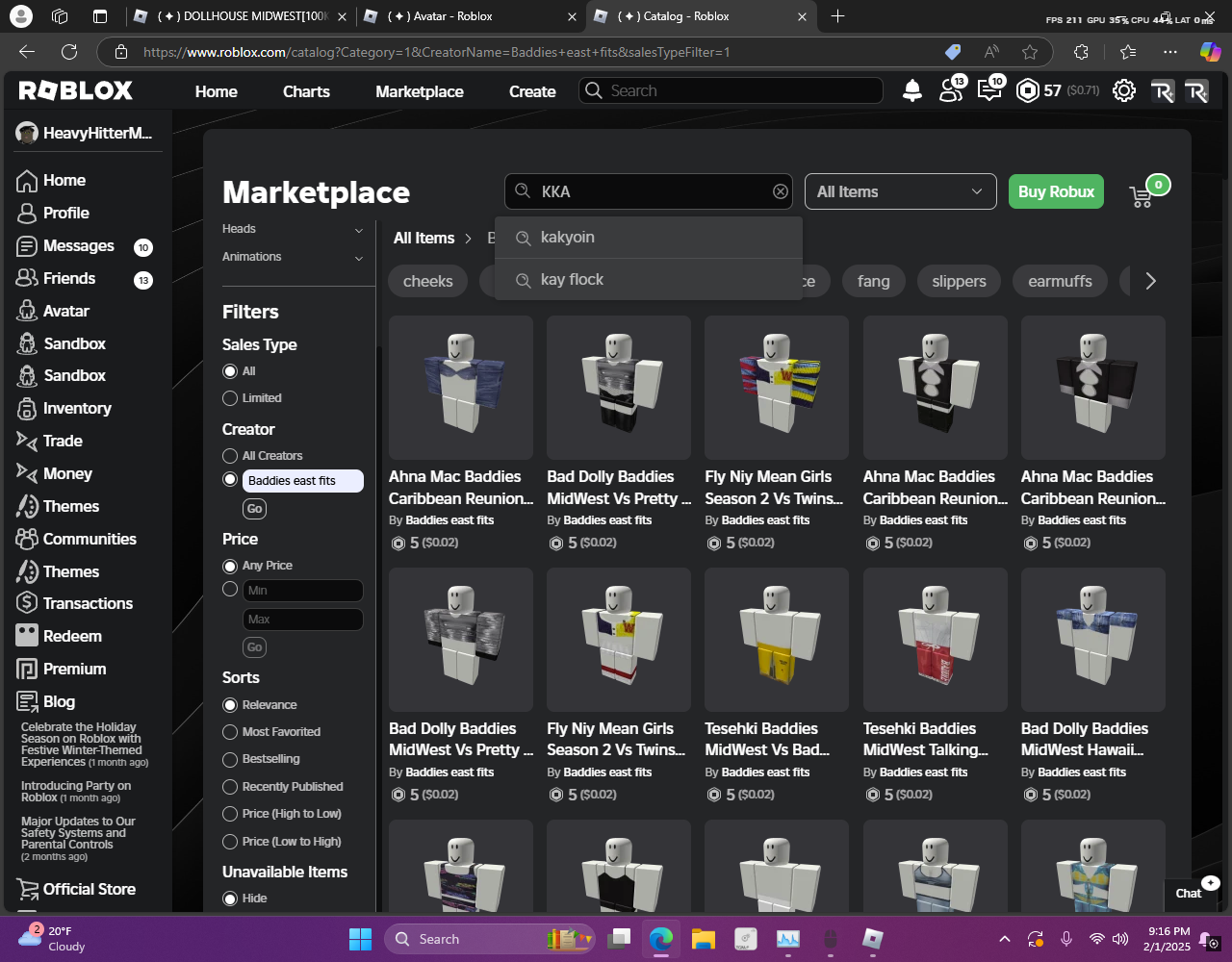
Task: Select the Limited sales type option
Action: 230,398
